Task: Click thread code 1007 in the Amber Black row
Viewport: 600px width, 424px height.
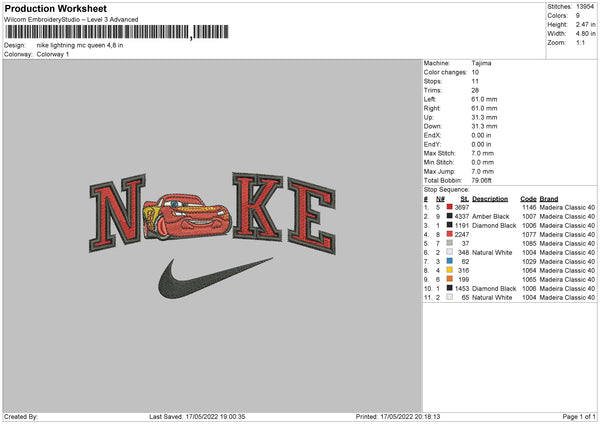Action: (529, 217)
